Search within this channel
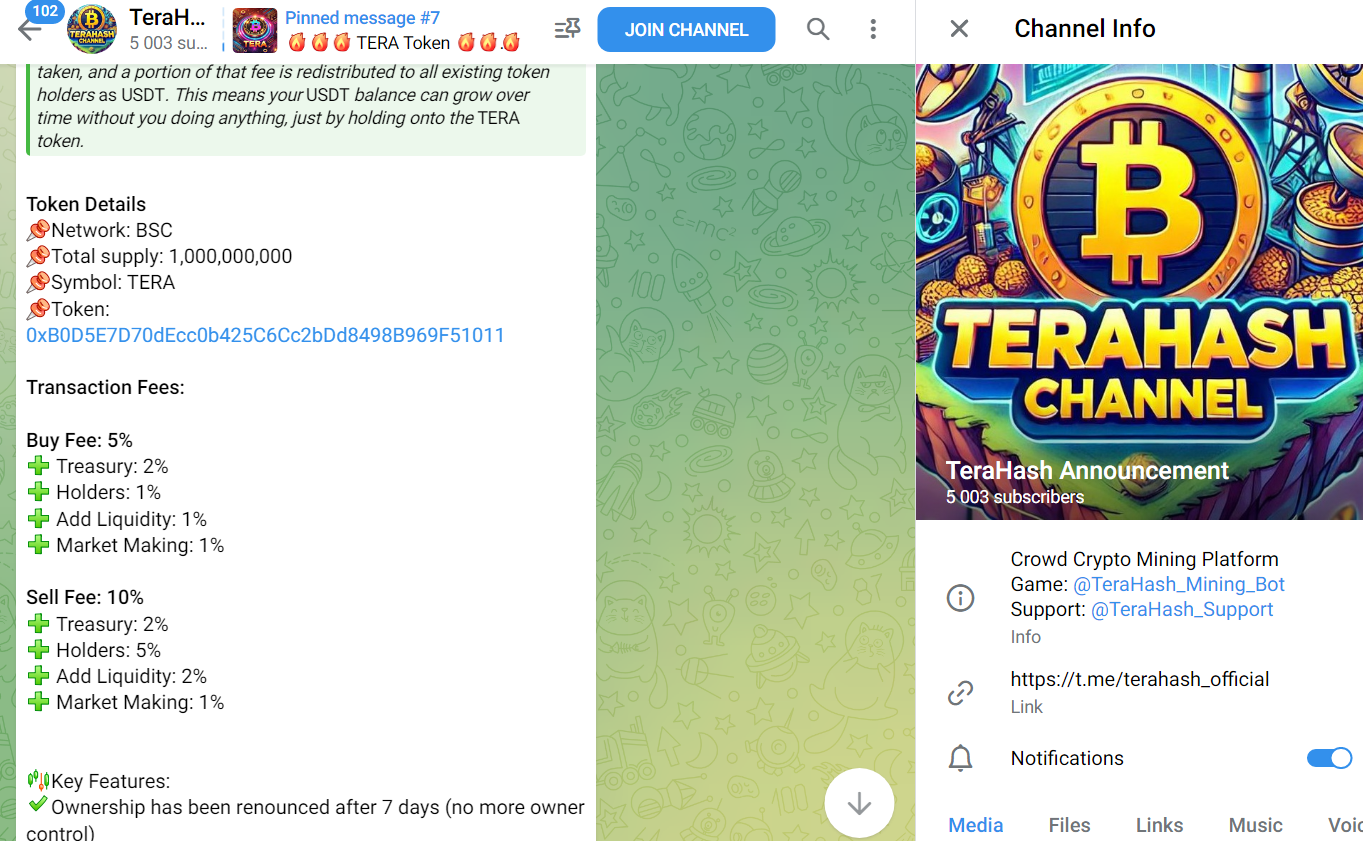Viewport: 1363px width, 841px height. tap(818, 30)
